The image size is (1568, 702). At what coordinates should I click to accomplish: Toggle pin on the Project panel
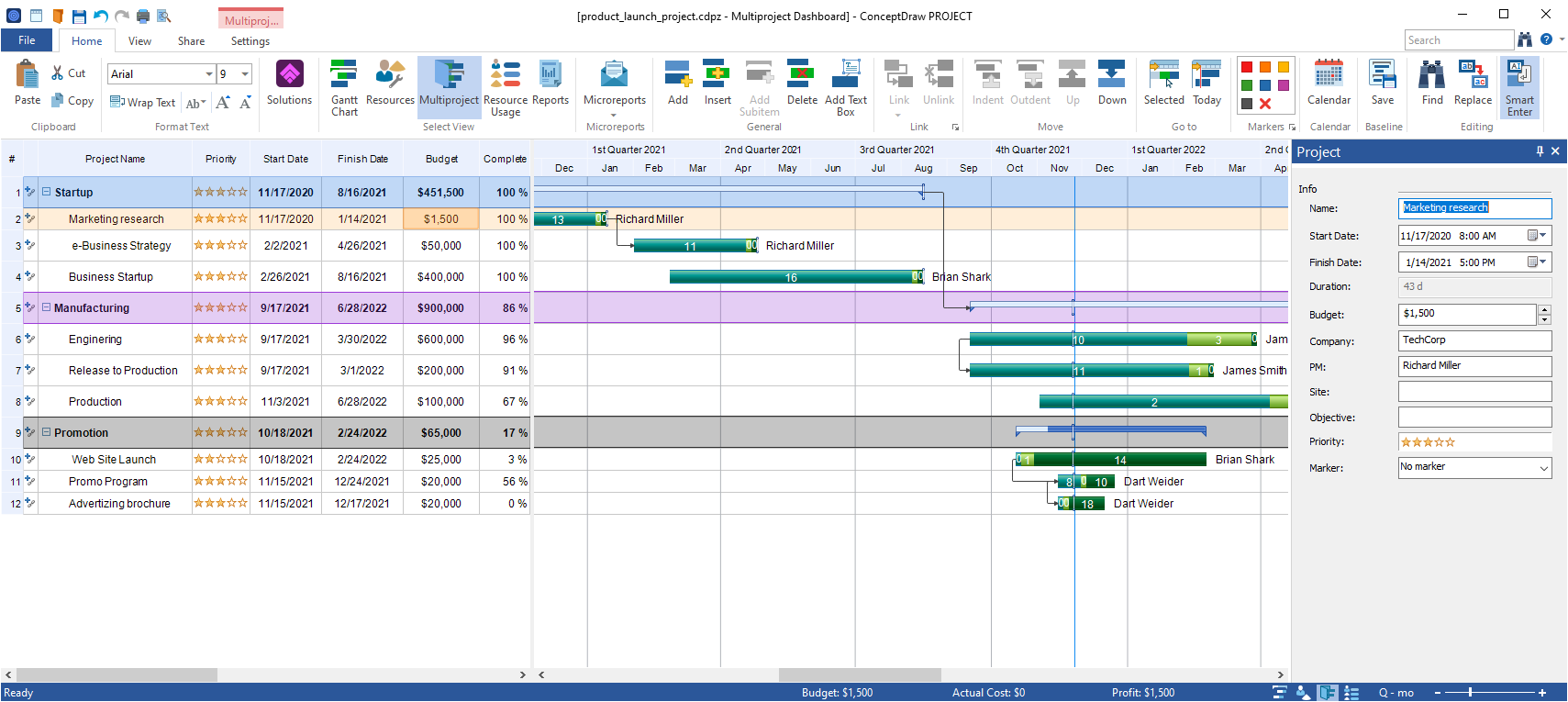pos(1540,151)
